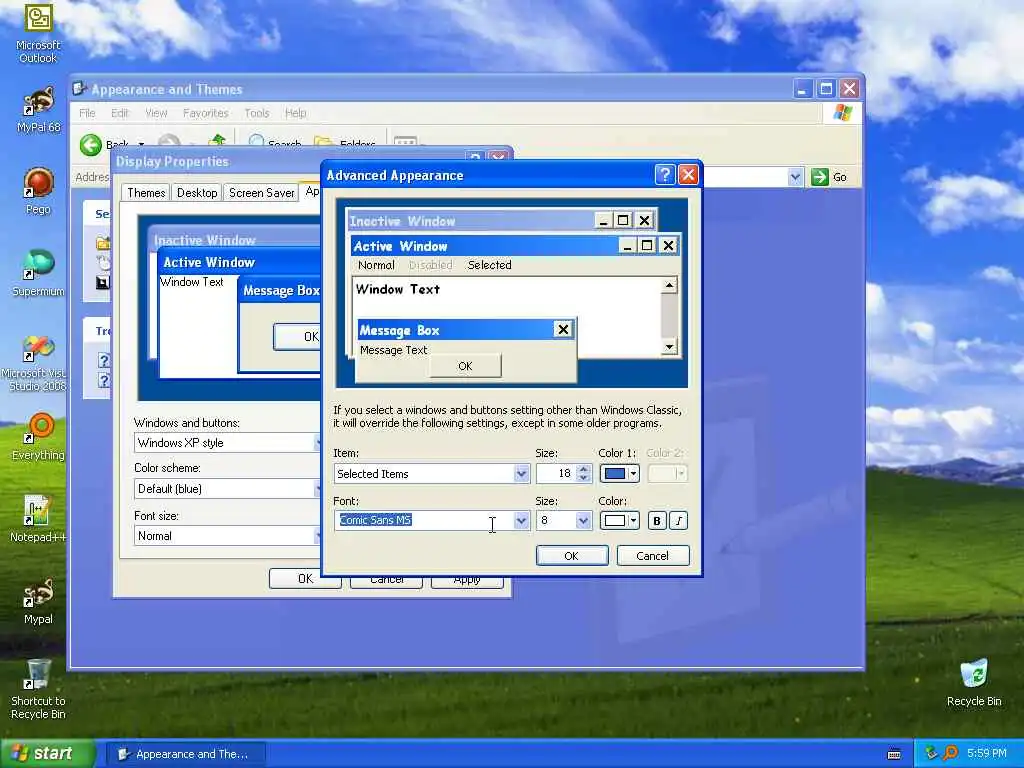Toggle italic font button

pos(679,520)
